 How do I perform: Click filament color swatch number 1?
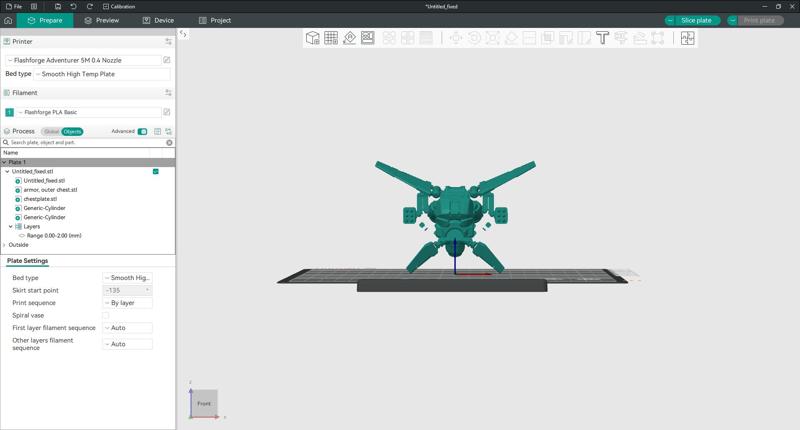9,112
